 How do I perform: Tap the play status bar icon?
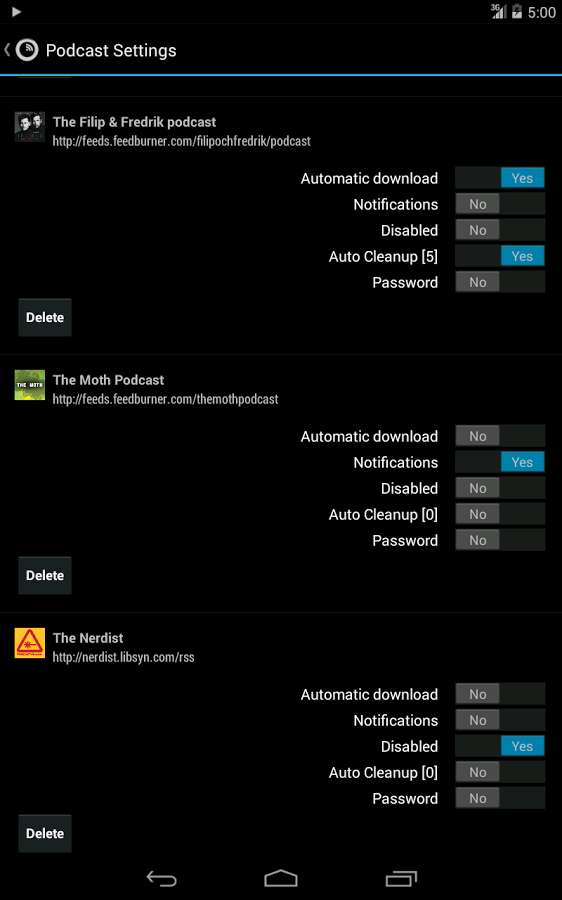tap(16, 11)
